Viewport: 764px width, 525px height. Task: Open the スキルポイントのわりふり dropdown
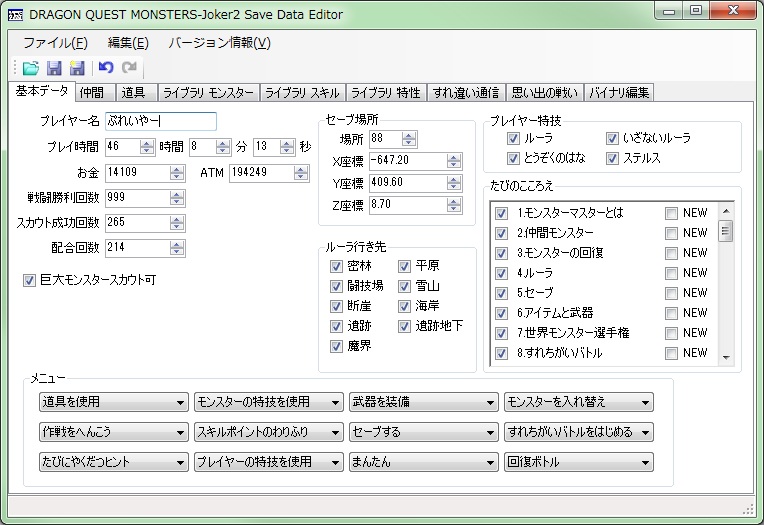[268, 432]
